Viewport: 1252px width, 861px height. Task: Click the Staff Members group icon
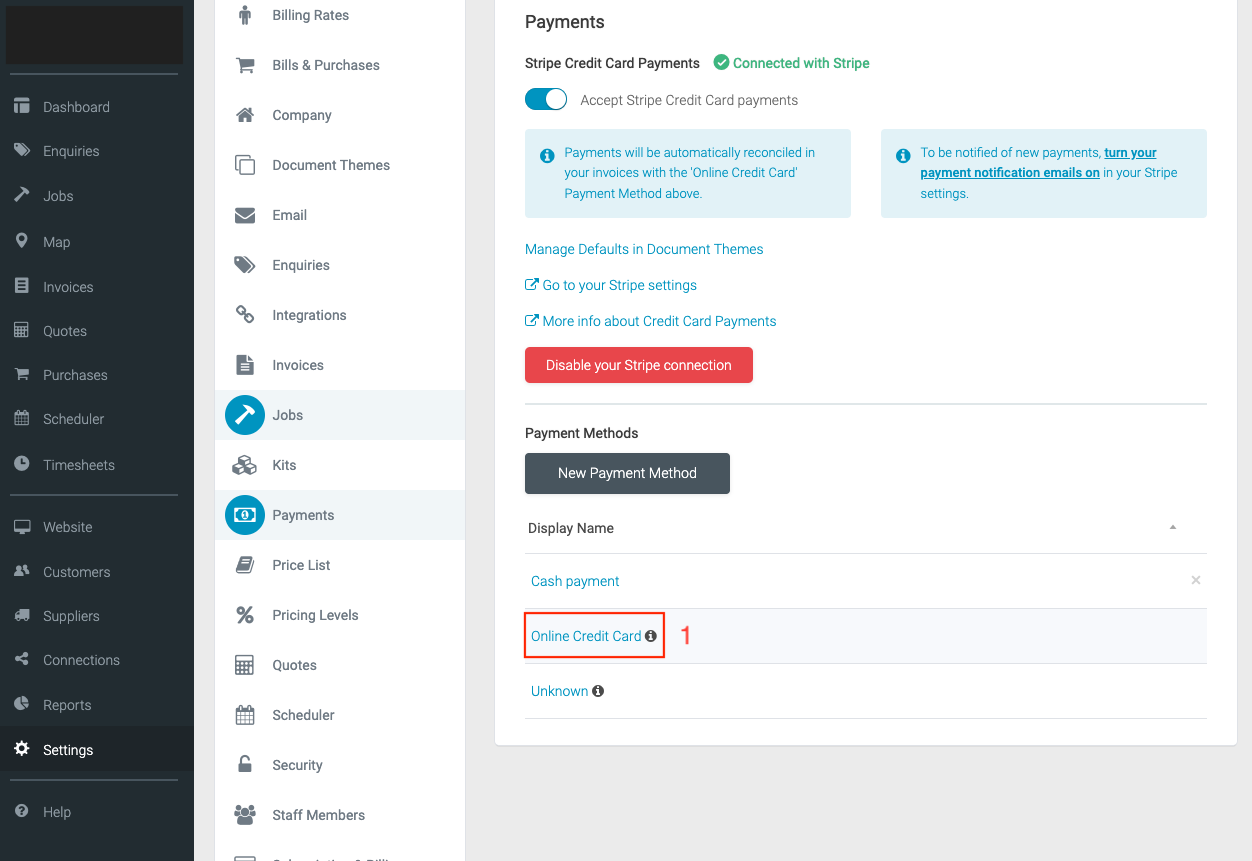245,815
